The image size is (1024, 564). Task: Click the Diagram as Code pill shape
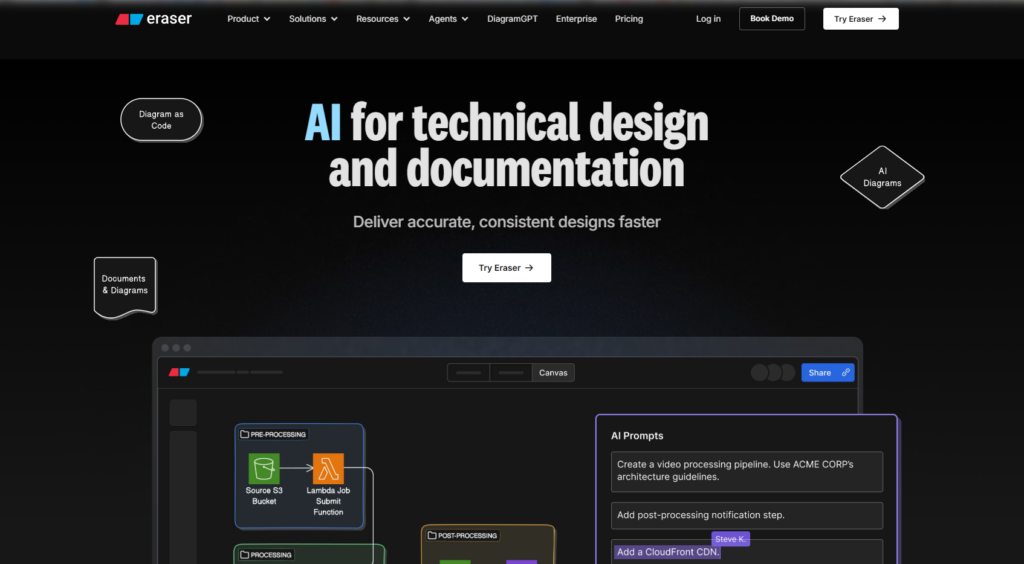161,119
